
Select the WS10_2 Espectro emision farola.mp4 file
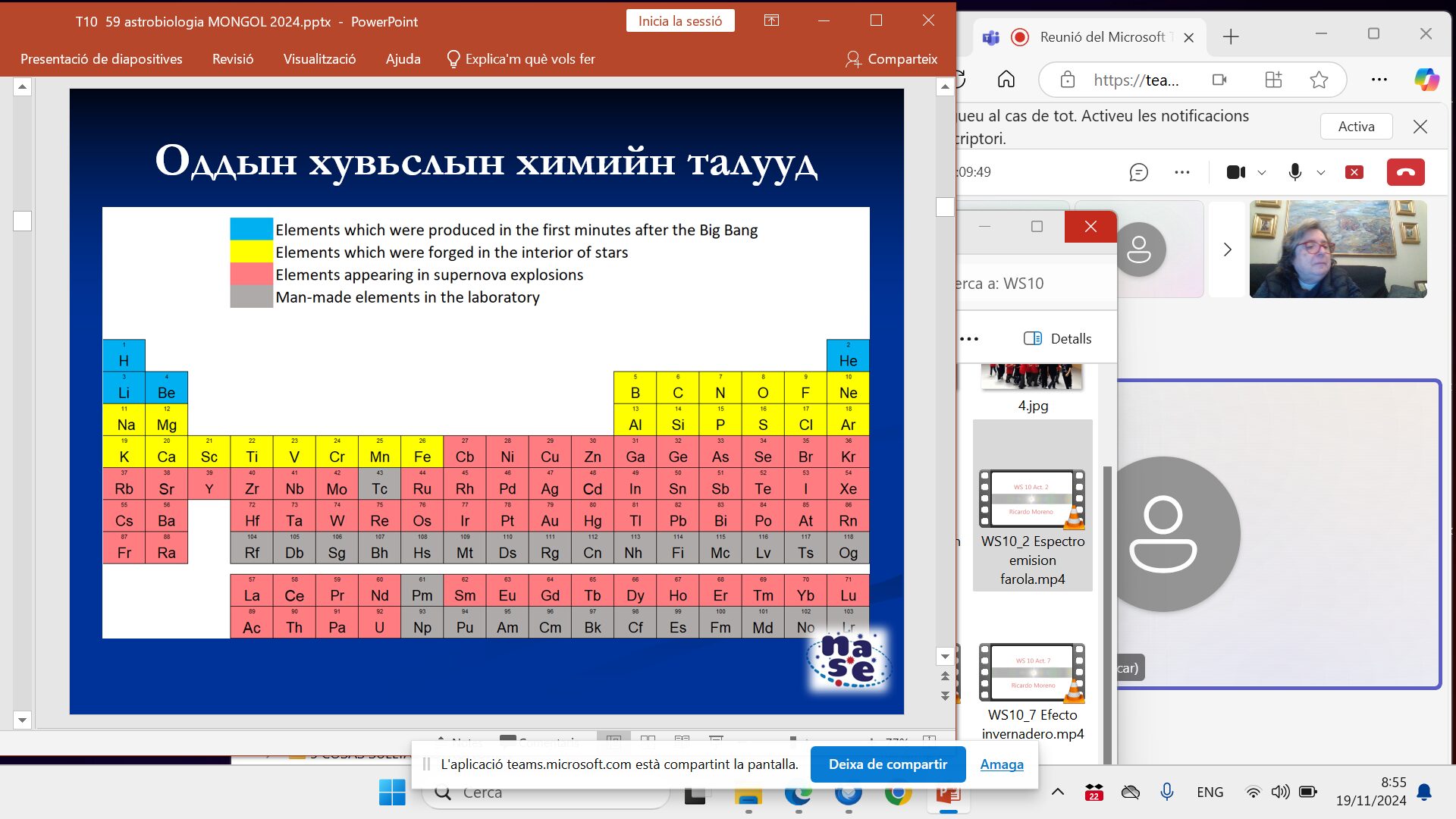1032,505
